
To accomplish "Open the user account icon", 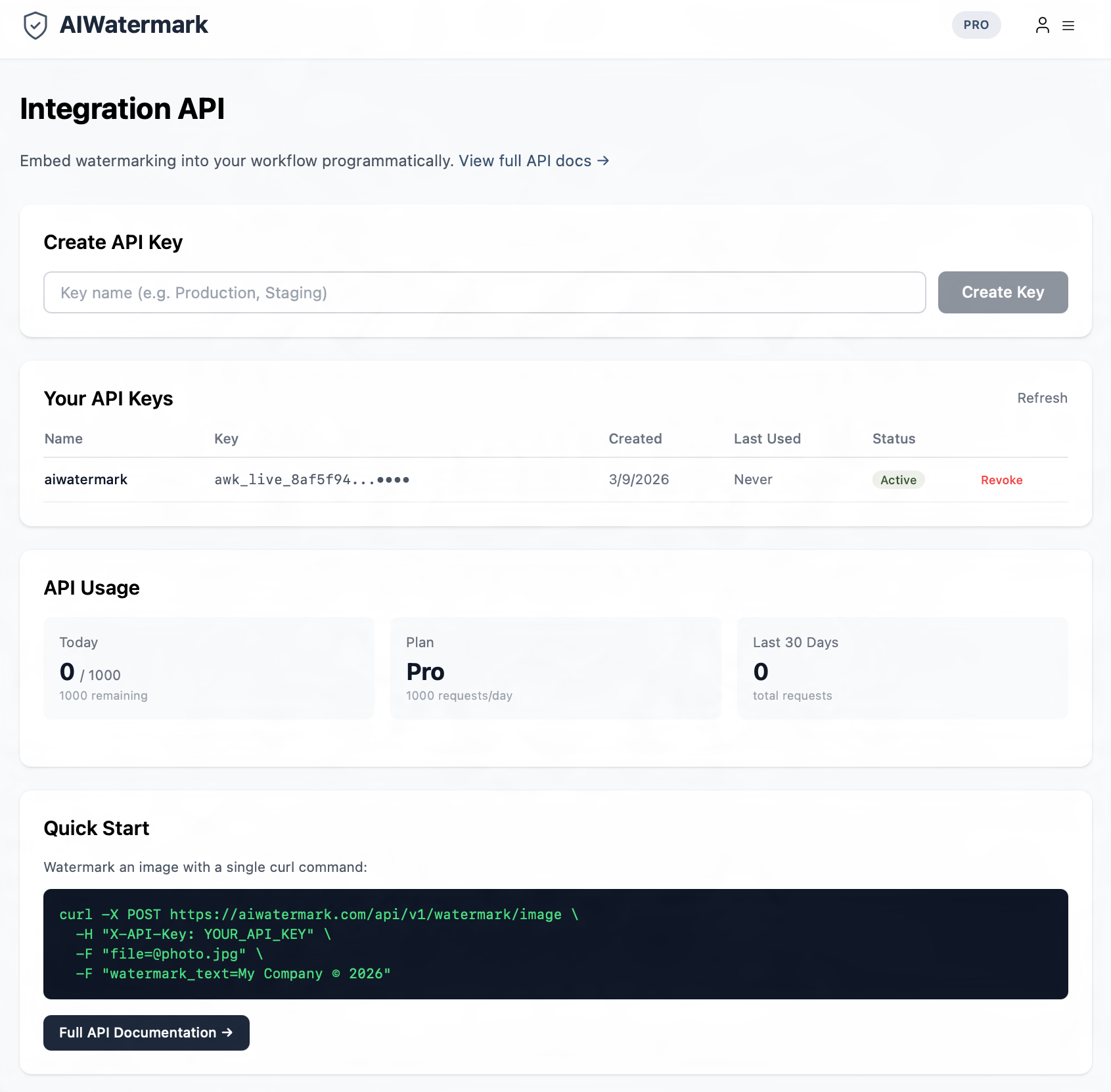I will (1042, 25).
